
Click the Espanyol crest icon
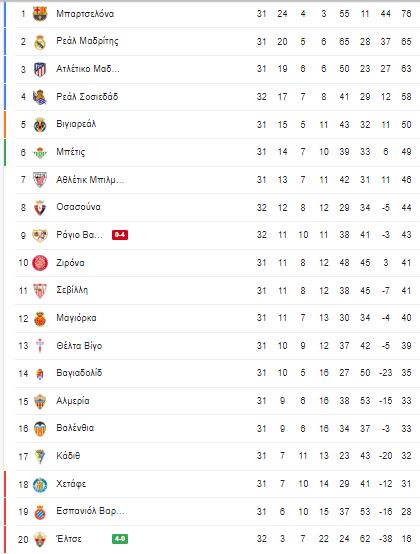tap(40, 512)
